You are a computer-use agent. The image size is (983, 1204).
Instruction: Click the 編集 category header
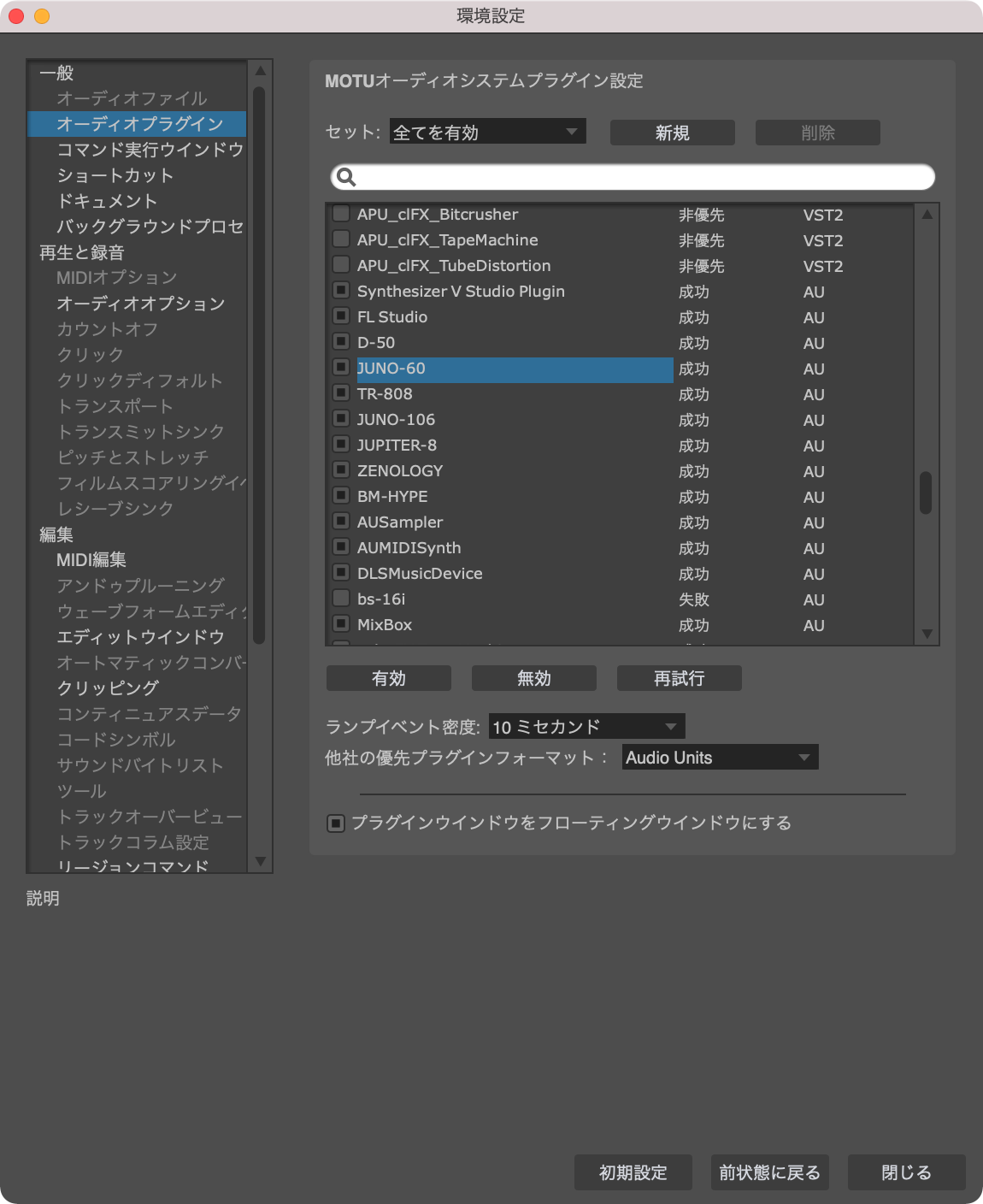tap(56, 534)
